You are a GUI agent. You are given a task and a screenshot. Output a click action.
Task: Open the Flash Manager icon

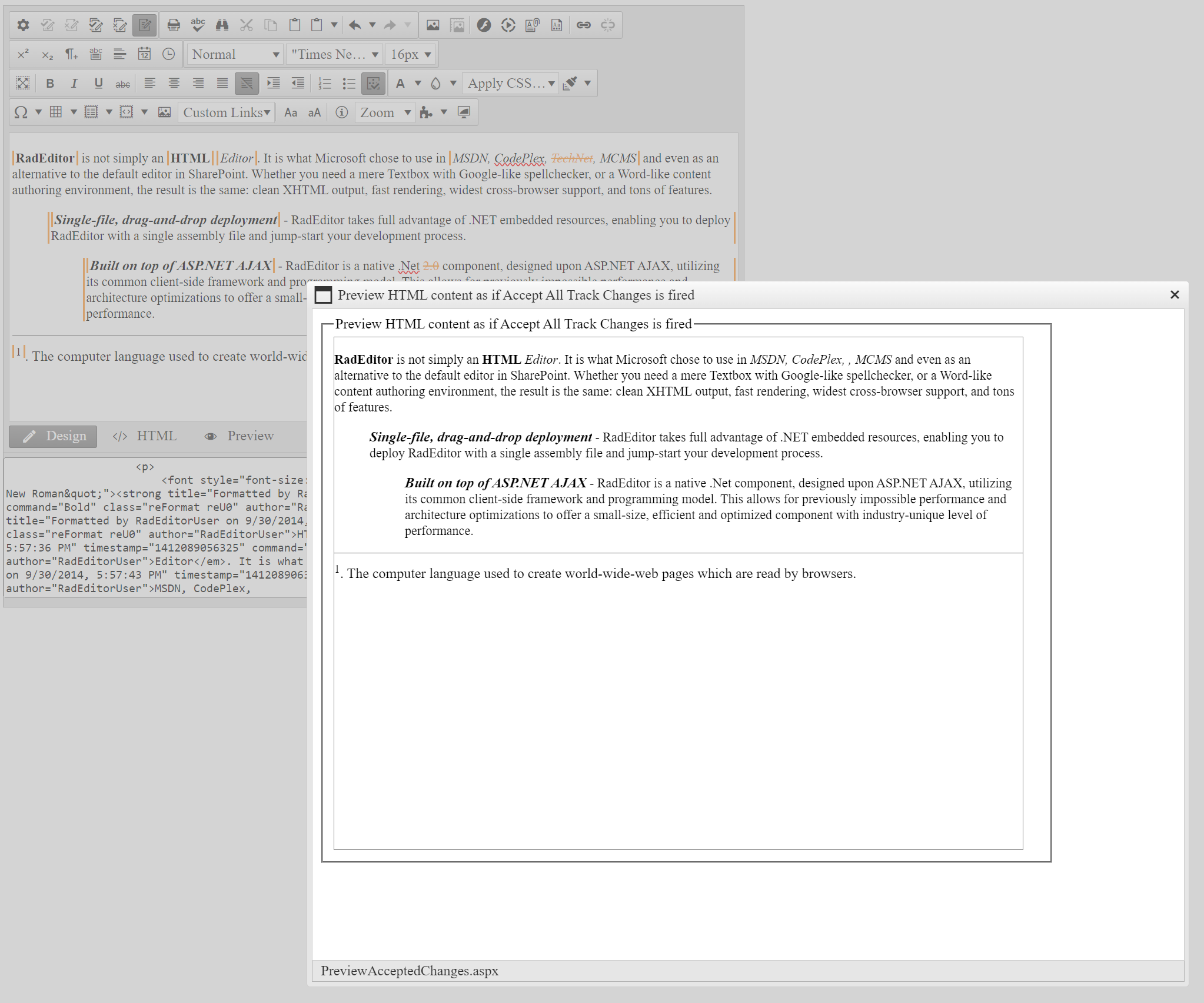484,25
